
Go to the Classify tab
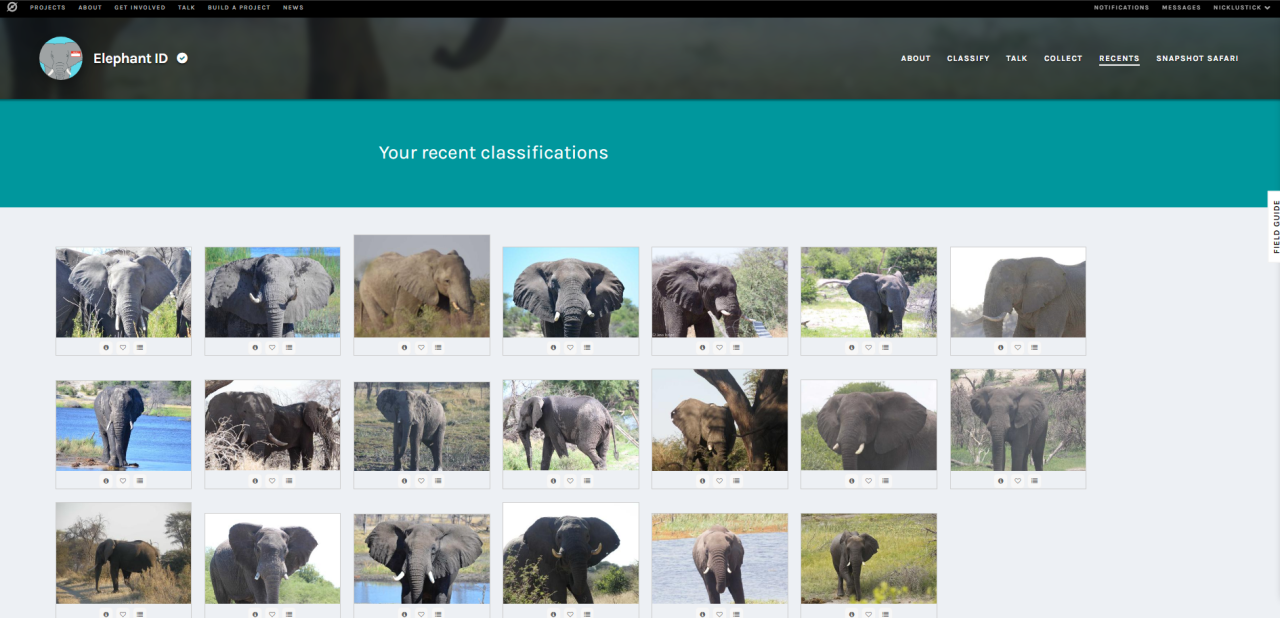(968, 58)
